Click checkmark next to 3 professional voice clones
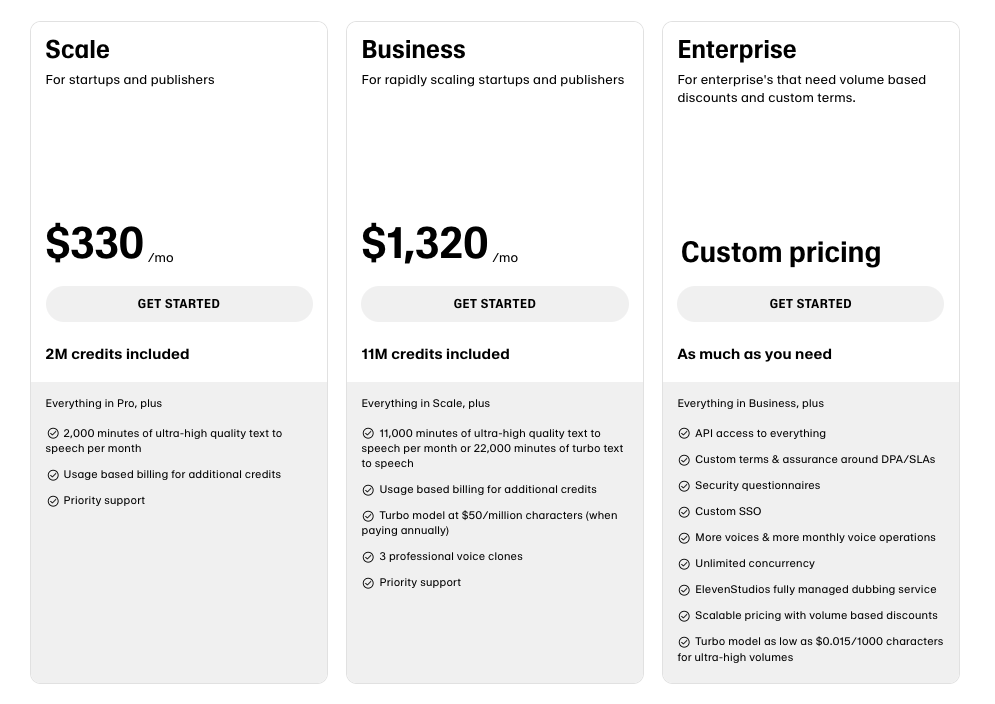The image size is (995, 704). pos(368,557)
